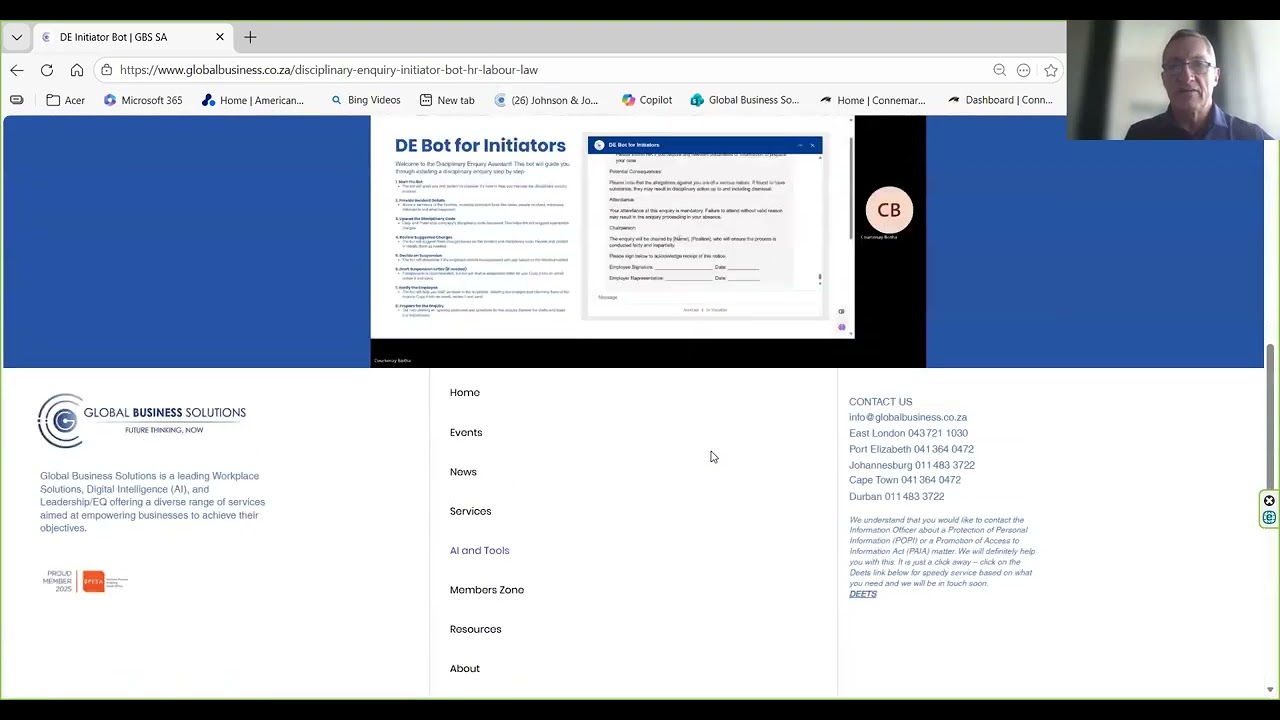This screenshot has height=720, width=1280.
Task: Open a new tab with plus icon
Action: (250, 37)
